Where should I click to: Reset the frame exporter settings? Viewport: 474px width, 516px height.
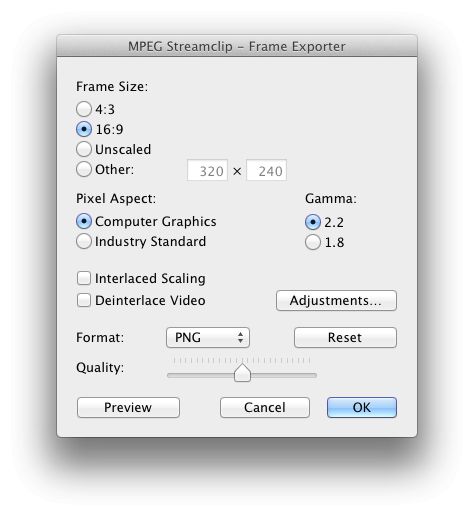345,338
